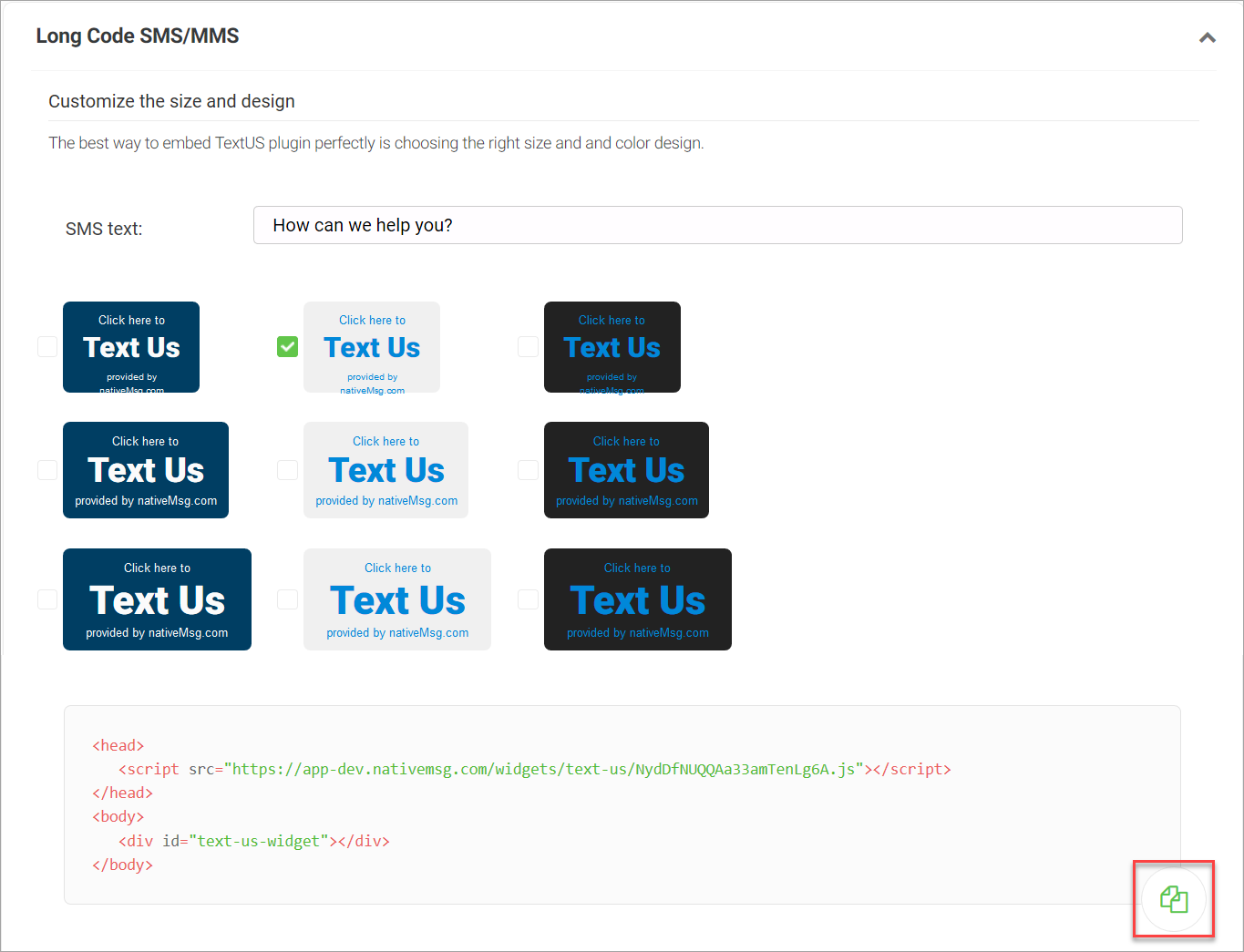This screenshot has height=952, width=1244.
Task: Click the description about embedding TextUS plugin
Action: (376, 143)
